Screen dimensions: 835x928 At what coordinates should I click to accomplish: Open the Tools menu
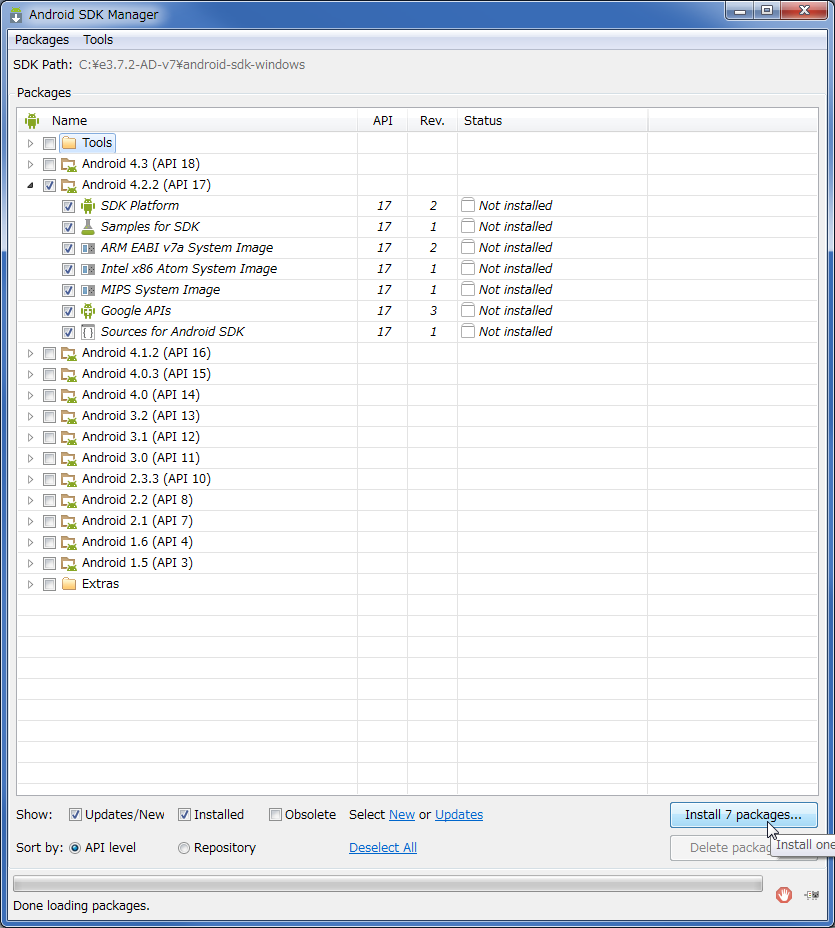point(98,40)
